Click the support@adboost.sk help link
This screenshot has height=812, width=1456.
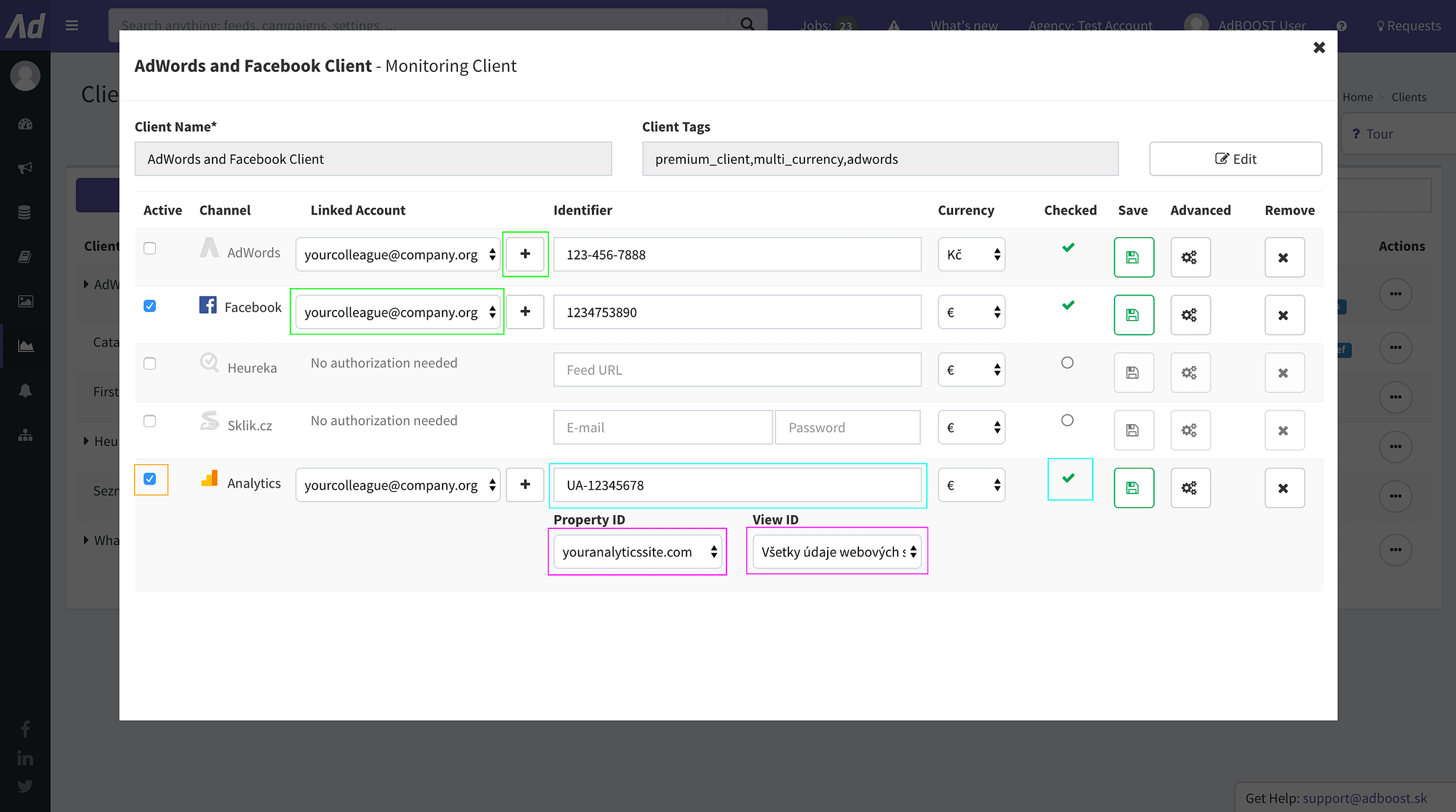coord(1364,798)
